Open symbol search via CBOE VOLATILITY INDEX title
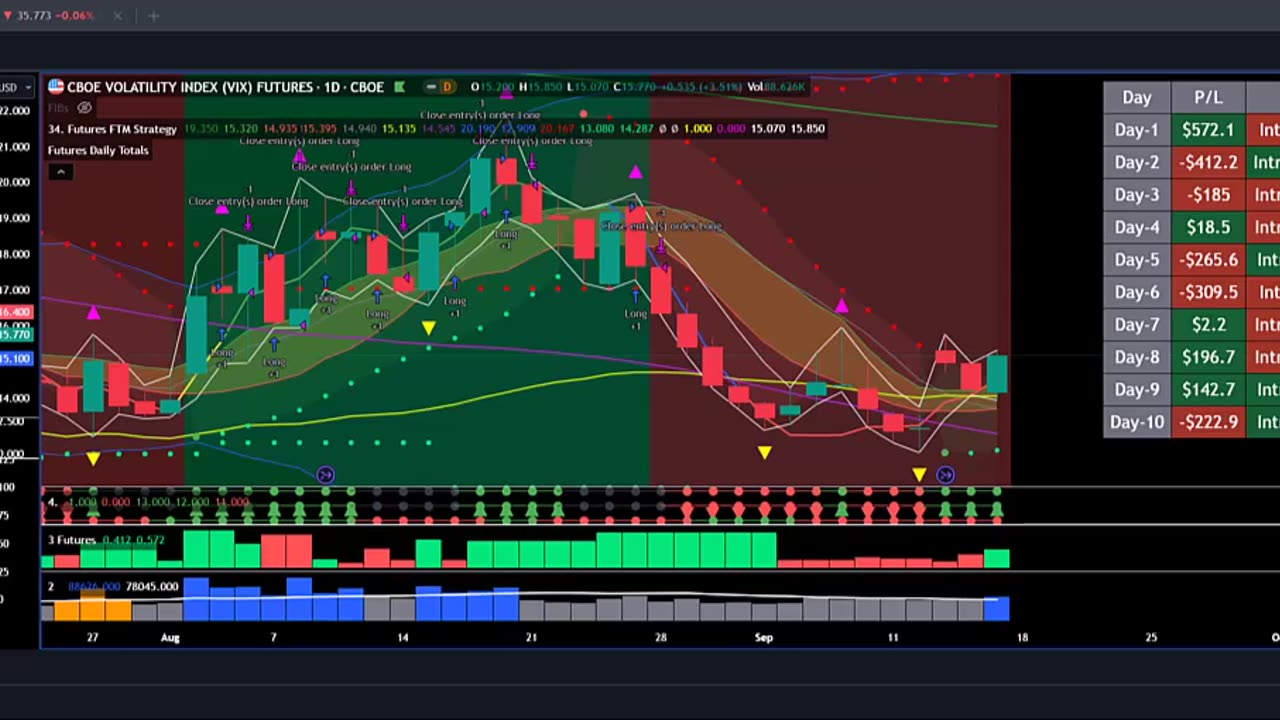Screen dimensions: 1280x720 190,87
